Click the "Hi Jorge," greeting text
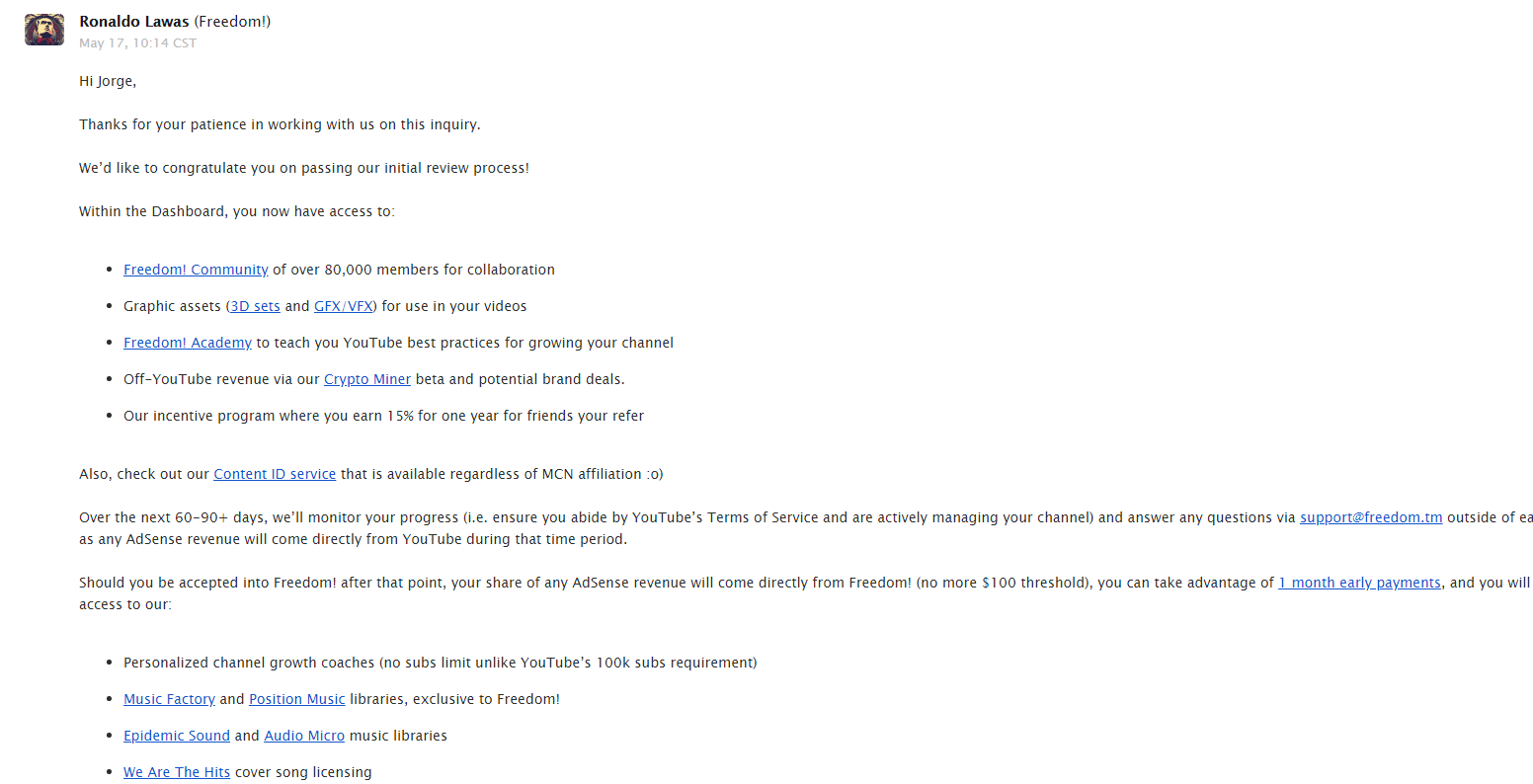This screenshot has height=784, width=1533. 108,81
